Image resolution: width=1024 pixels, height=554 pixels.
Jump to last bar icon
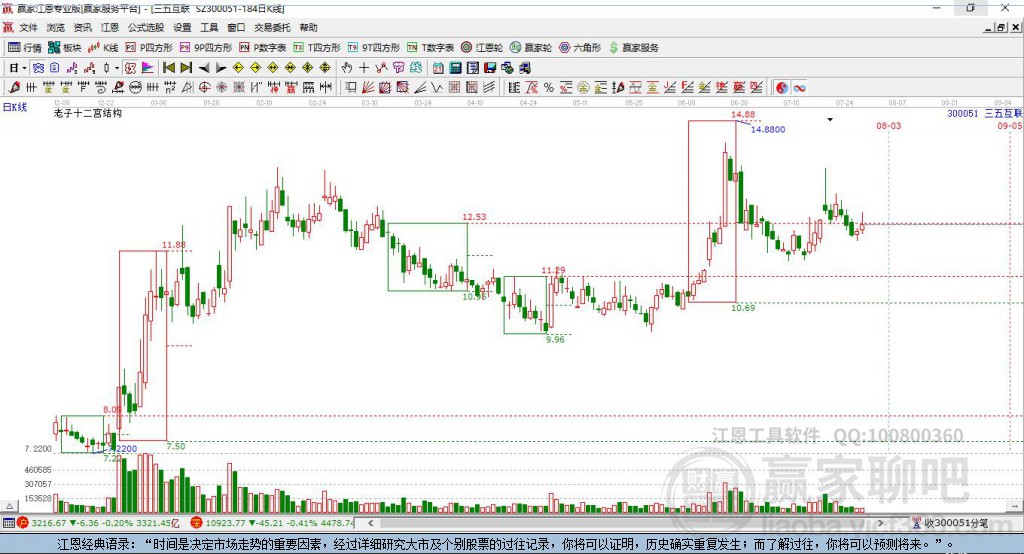pyautogui.click(x=186, y=68)
